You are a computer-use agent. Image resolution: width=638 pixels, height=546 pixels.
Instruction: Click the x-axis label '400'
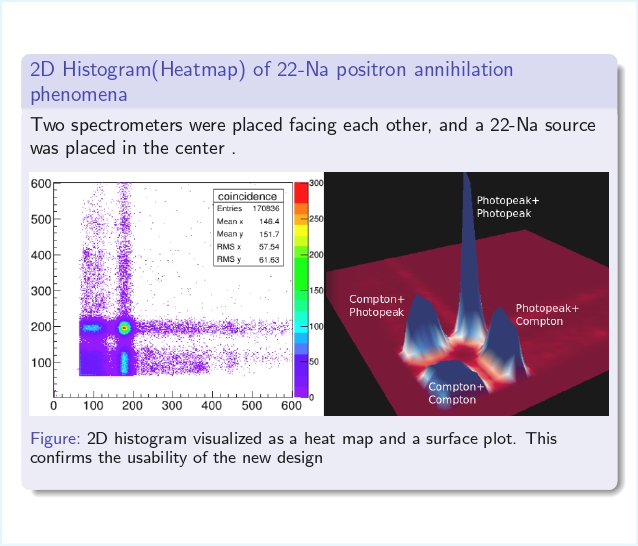[x=211, y=406]
